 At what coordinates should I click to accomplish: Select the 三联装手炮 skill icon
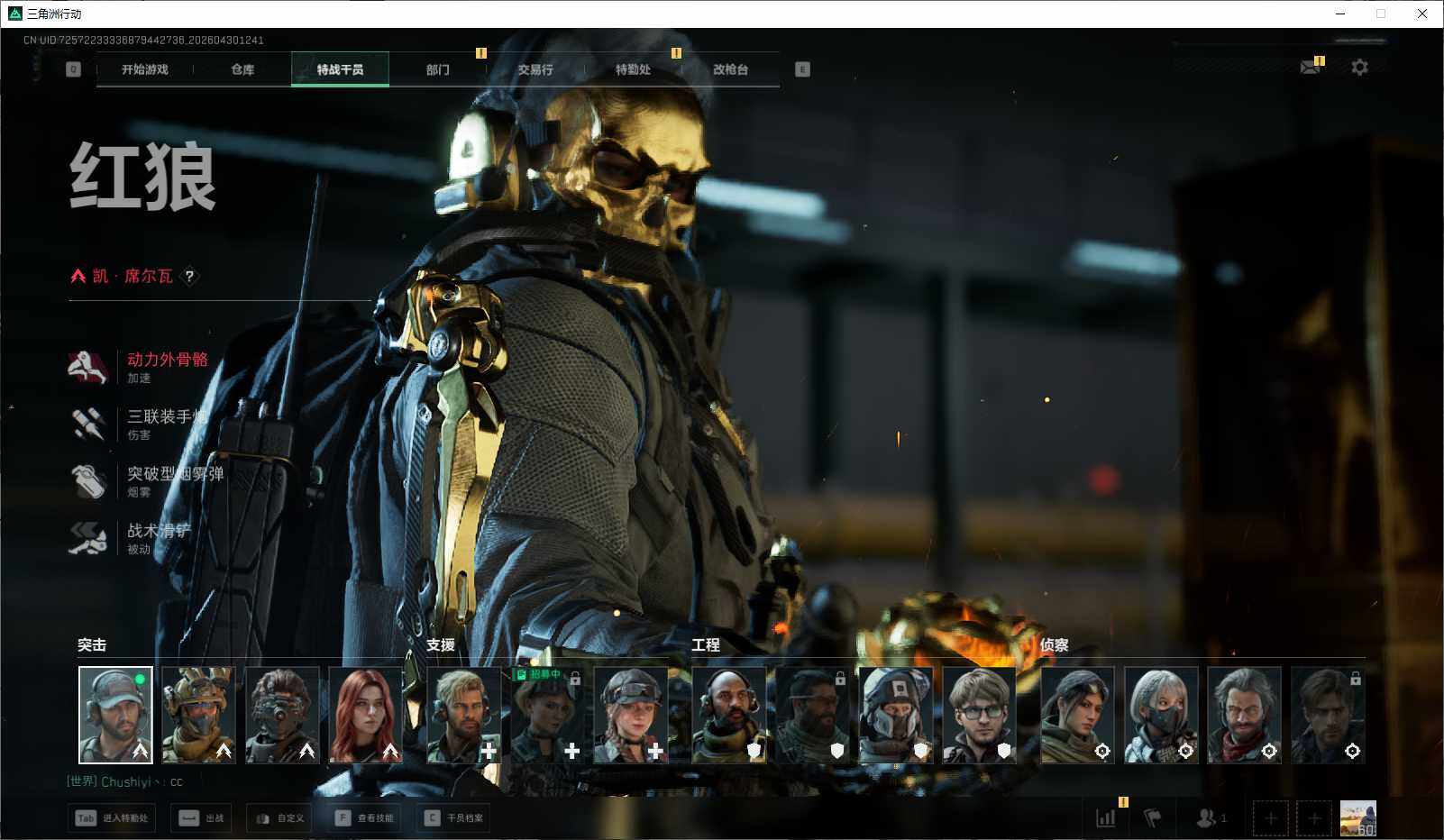(x=88, y=424)
